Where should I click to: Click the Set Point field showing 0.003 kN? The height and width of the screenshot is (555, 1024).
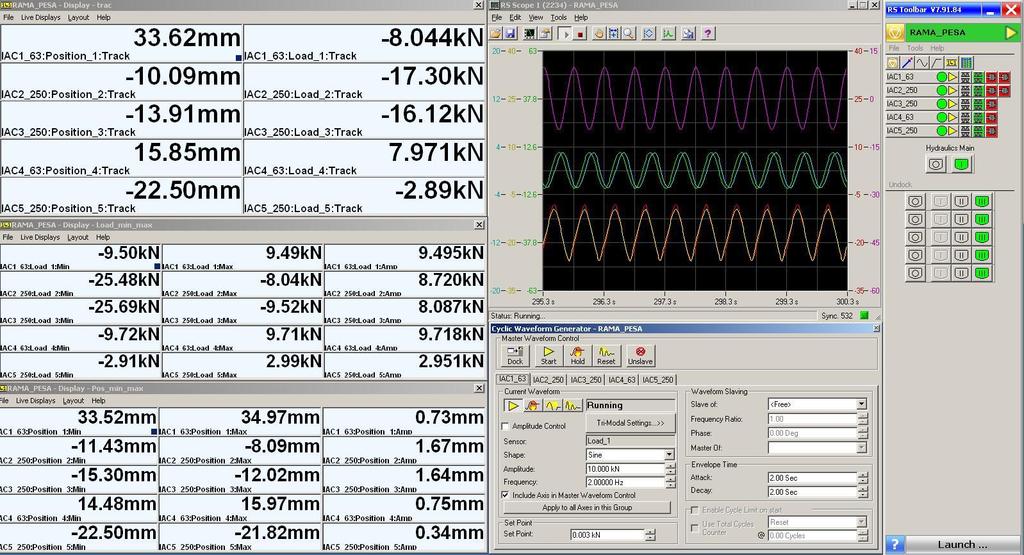click(x=607, y=535)
